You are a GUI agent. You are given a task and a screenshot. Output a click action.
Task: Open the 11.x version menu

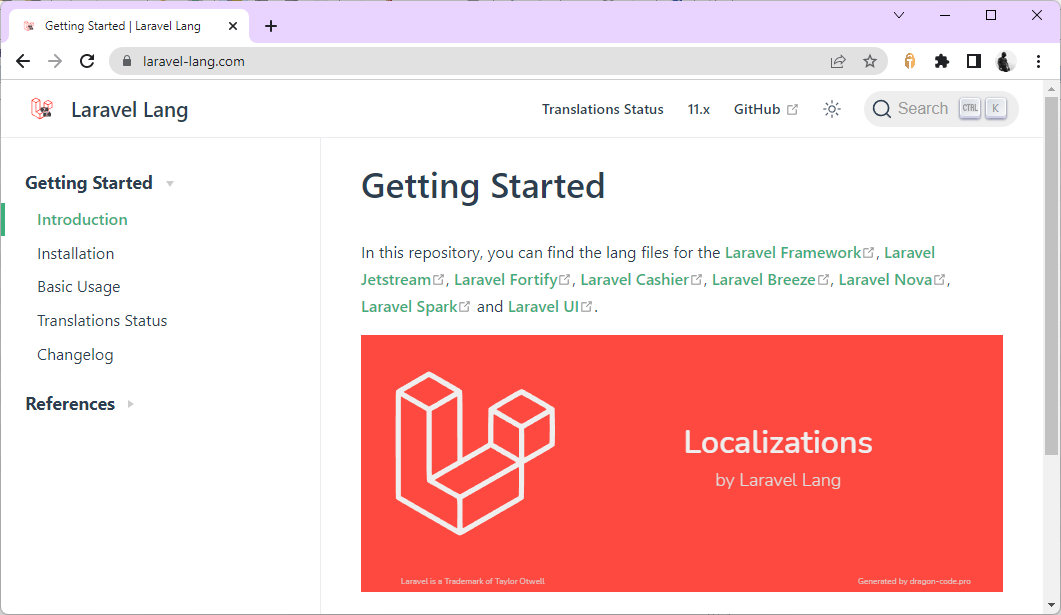(x=698, y=109)
